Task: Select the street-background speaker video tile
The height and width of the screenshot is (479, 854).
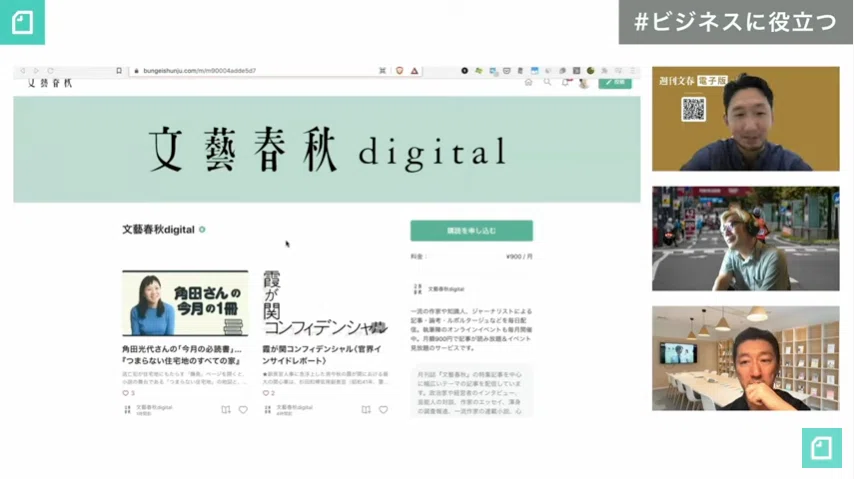Action: tap(746, 238)
